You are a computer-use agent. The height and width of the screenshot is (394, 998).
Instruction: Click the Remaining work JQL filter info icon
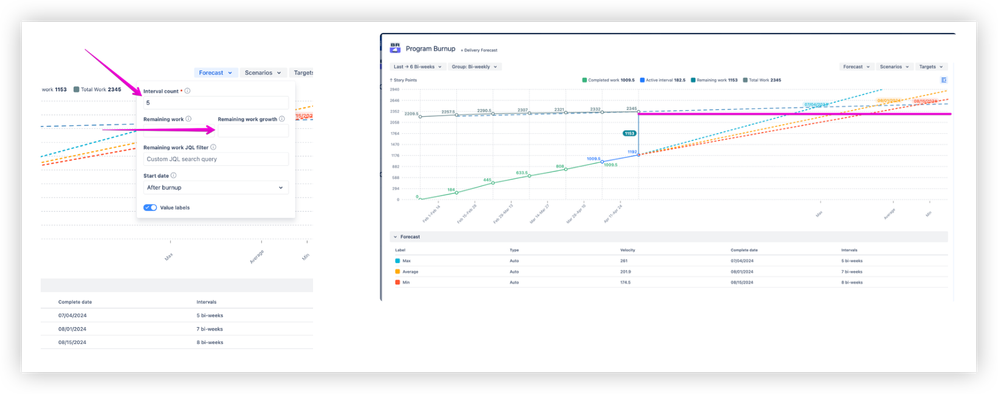click(213, 147)
